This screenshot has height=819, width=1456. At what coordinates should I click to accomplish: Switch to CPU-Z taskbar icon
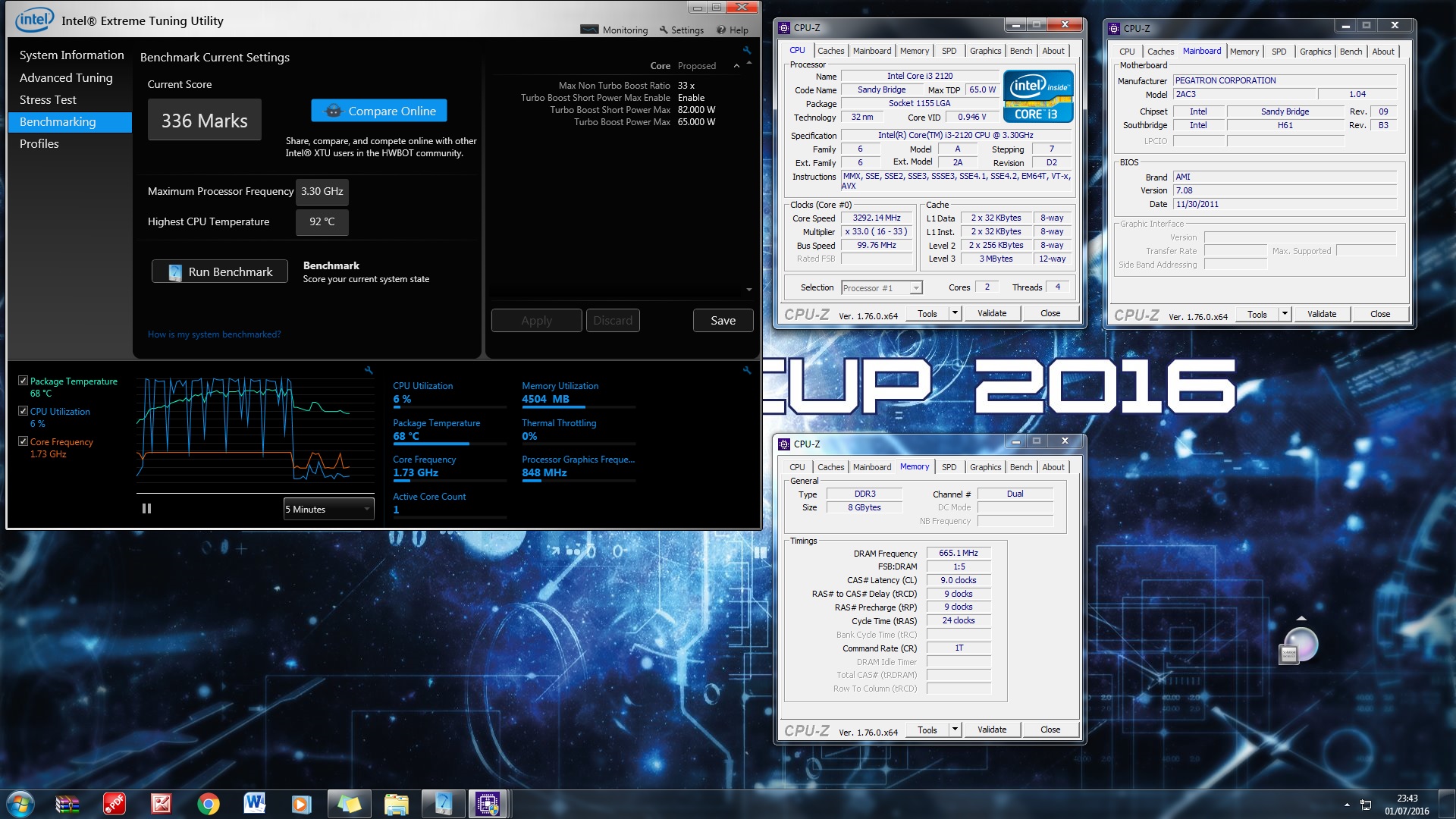(488, 804)
